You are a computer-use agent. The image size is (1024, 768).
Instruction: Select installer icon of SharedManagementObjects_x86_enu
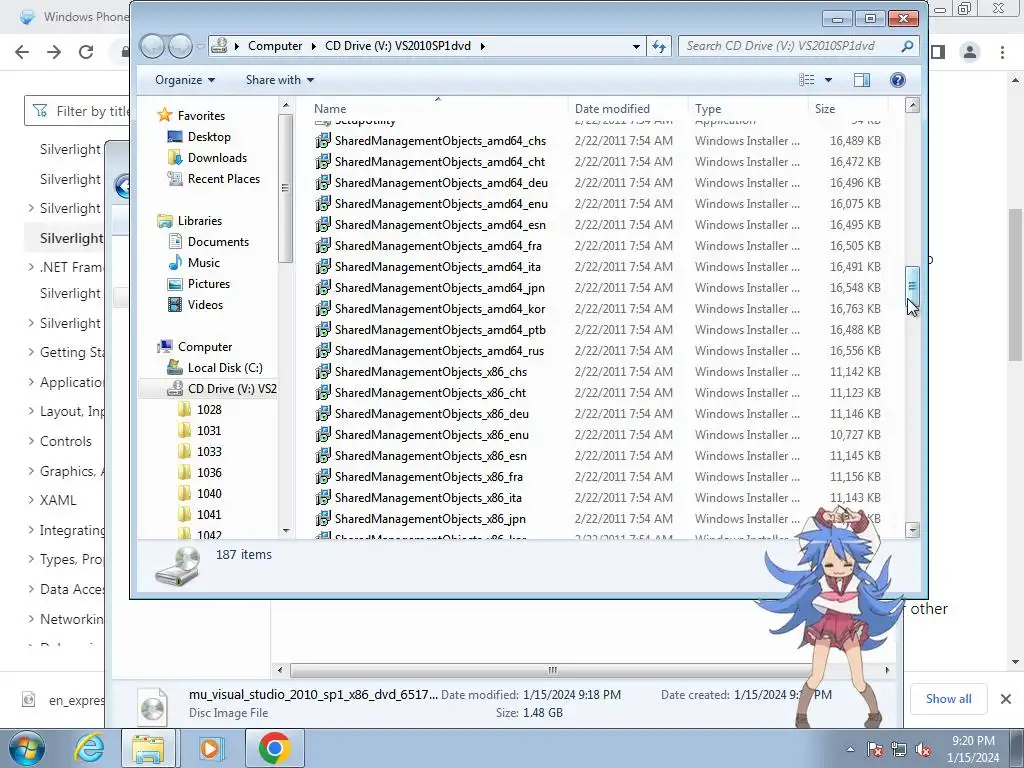click(323, 435)
